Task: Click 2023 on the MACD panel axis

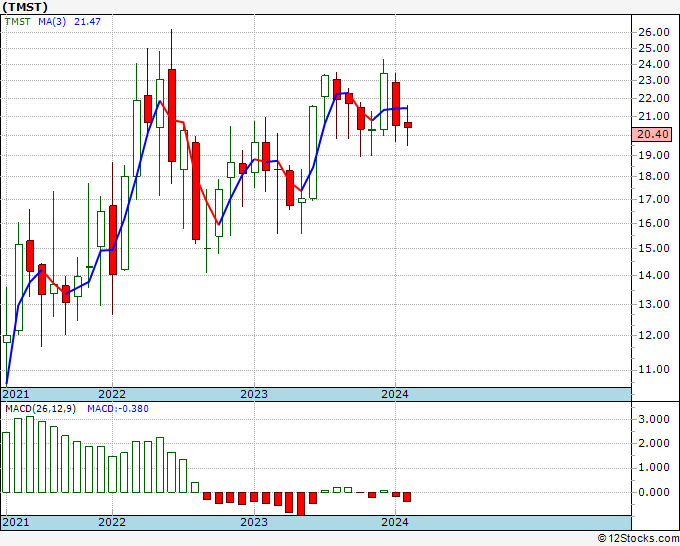Action: [254, 522]
